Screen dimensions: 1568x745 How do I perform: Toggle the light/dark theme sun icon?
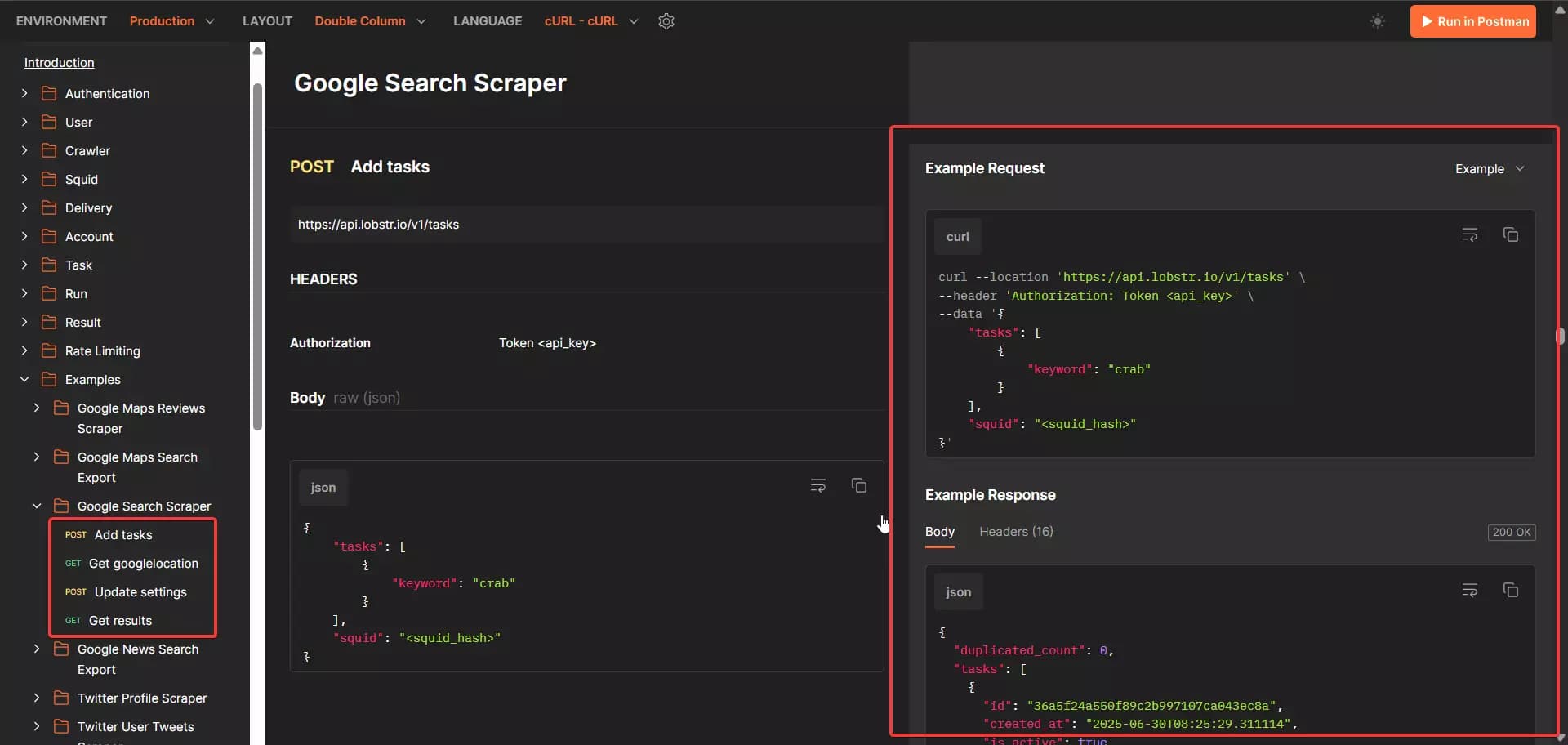coord(1377,21)
